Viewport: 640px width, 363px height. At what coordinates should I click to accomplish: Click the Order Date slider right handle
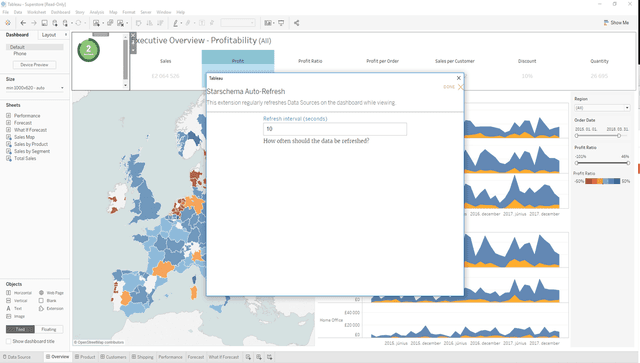tap(619, 136)
